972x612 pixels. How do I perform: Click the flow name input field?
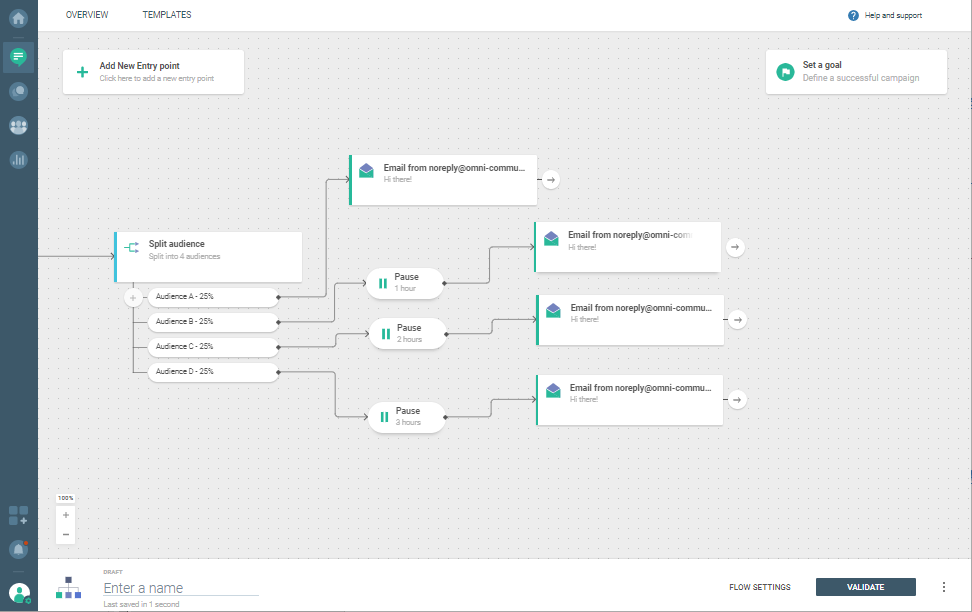tap(180, 588)
